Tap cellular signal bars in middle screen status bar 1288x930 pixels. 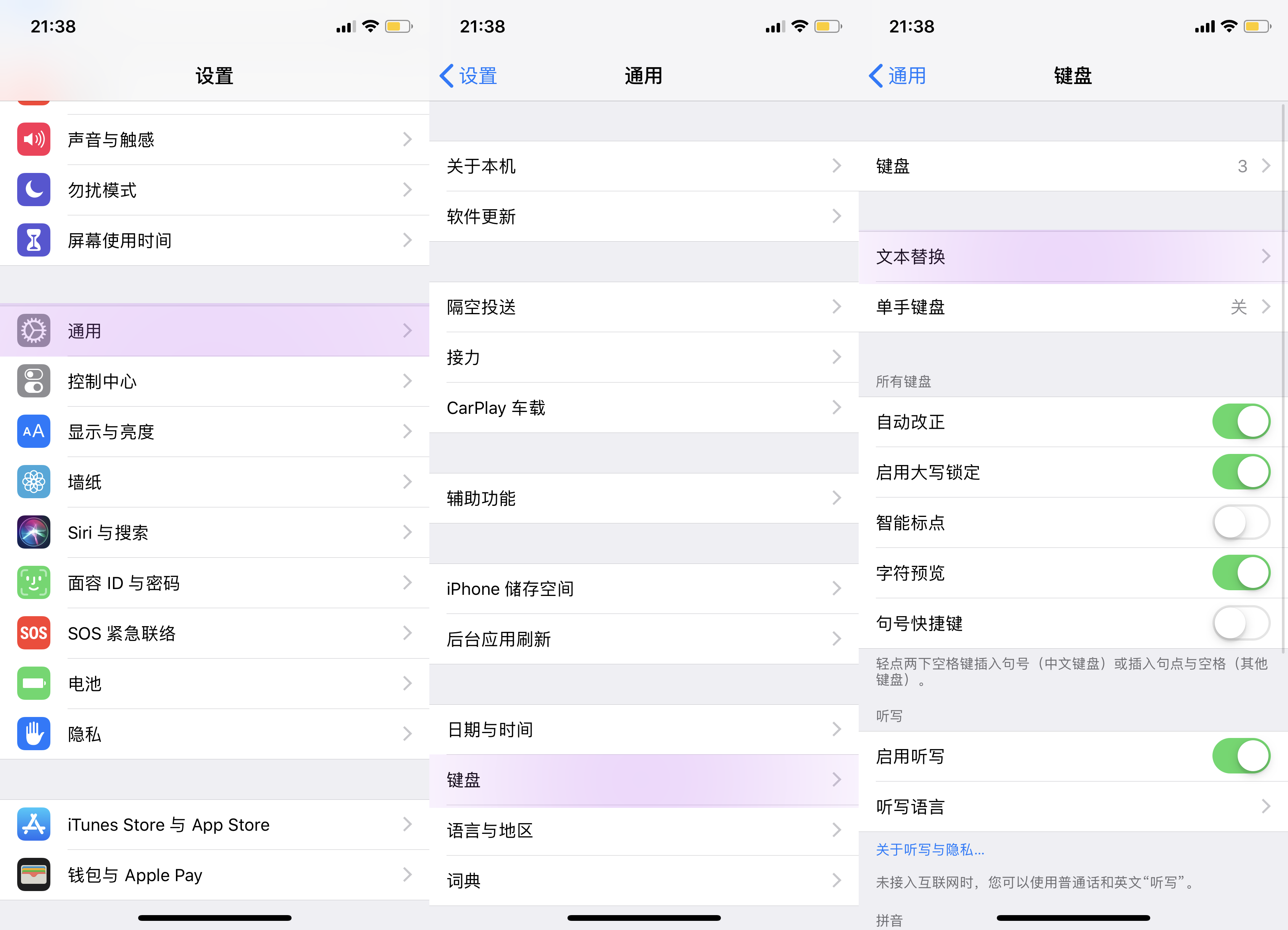tap(775, 26)
